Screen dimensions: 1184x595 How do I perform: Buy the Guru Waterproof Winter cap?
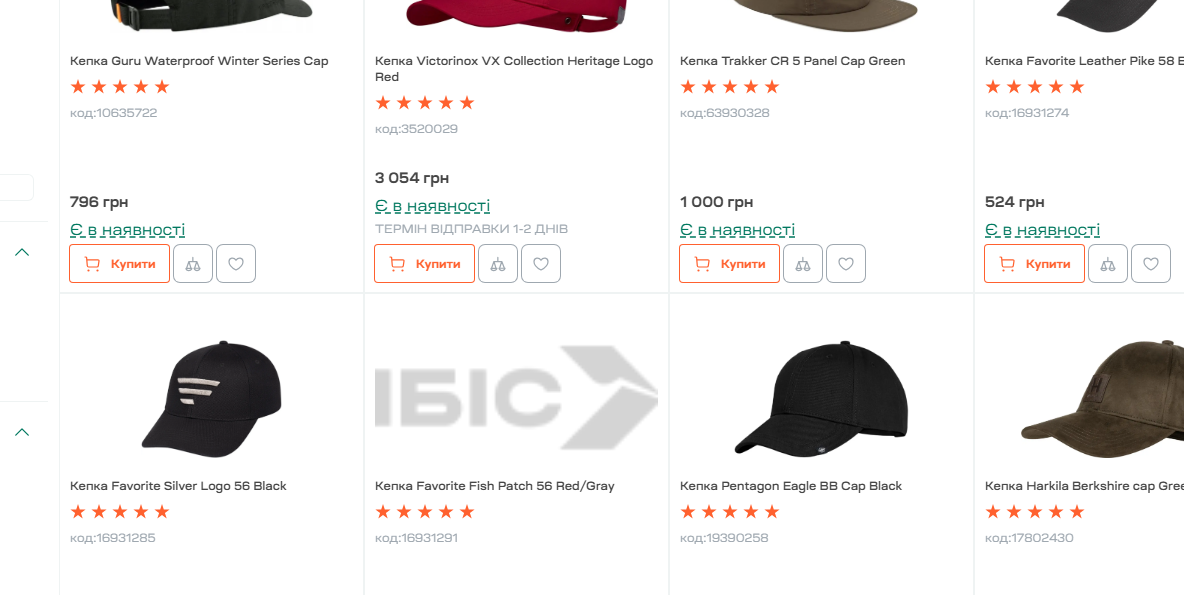[120, 264]
